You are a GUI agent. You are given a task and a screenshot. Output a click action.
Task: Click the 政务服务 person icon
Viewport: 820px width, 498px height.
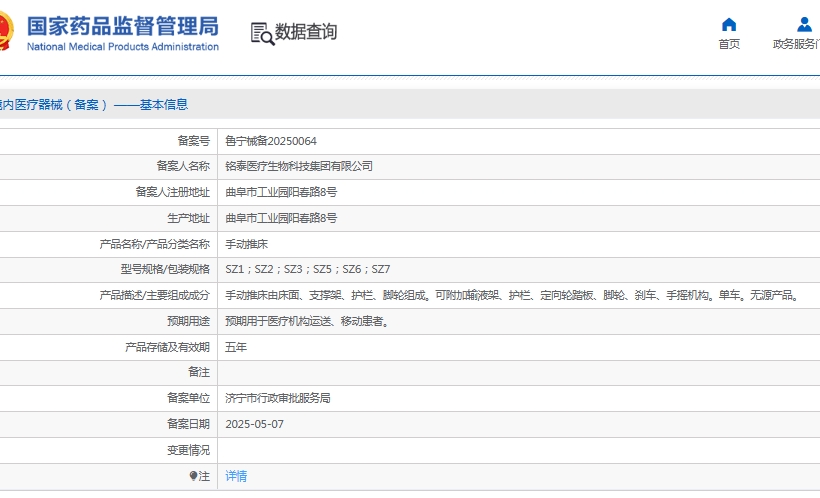[x=804, y=25]
